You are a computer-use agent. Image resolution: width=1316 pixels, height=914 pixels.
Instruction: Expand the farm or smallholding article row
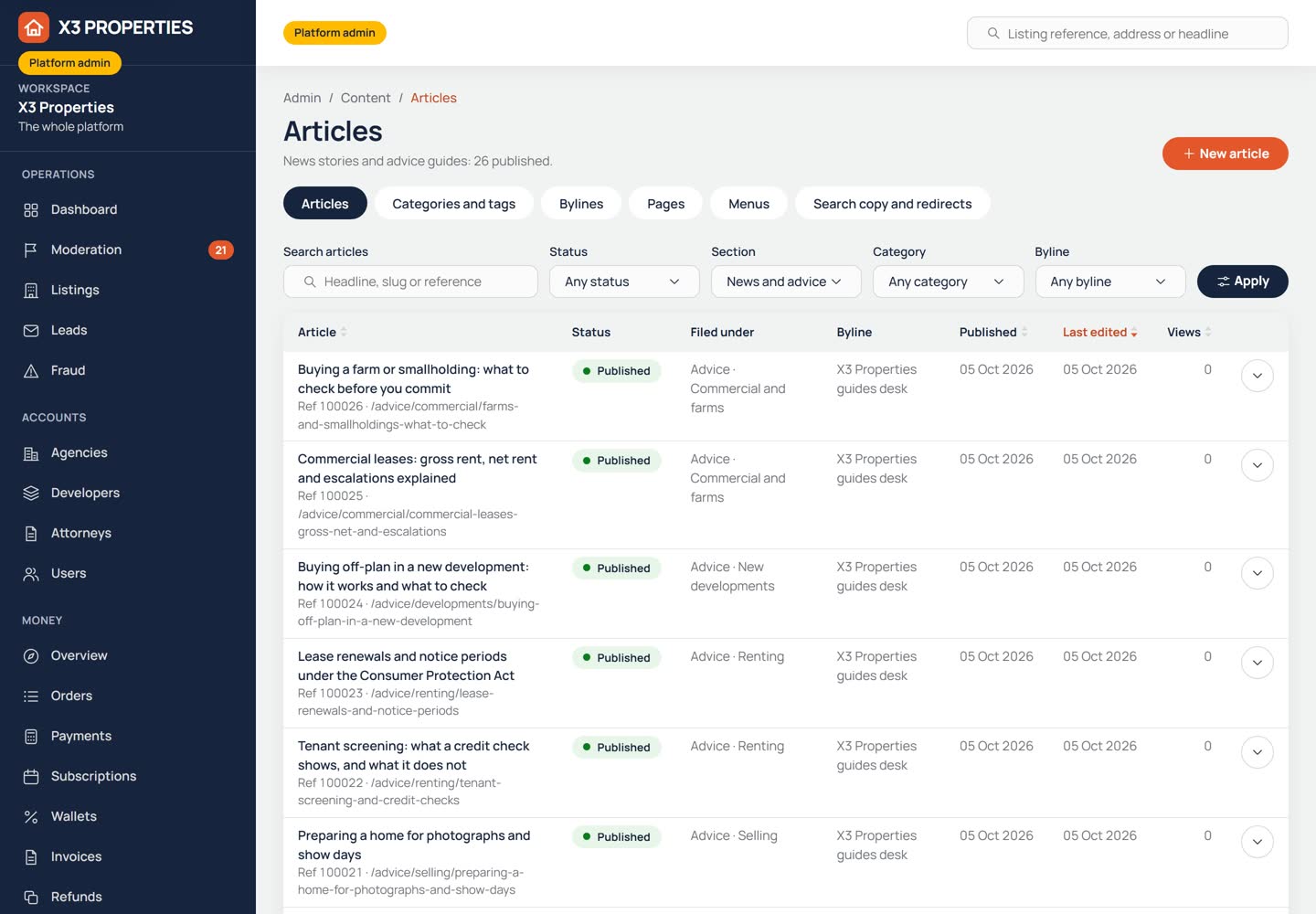click(x=1258, y=376)
